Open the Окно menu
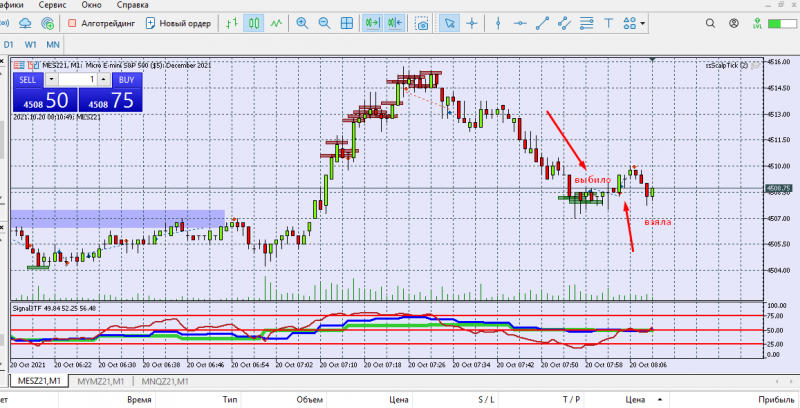Image resolution: width=800 pixels, height=408 pixels. click(91, 5)
